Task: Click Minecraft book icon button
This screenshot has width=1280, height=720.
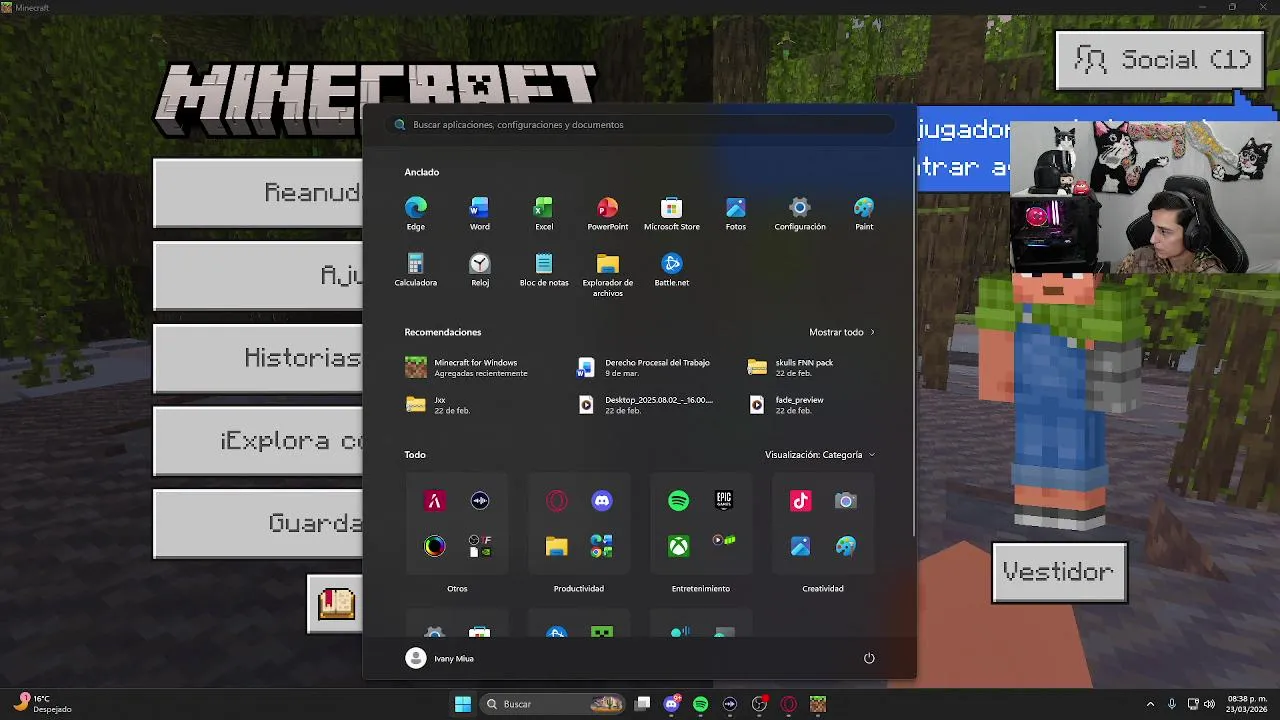Action: pyautogui.click(x=336, y=604)
